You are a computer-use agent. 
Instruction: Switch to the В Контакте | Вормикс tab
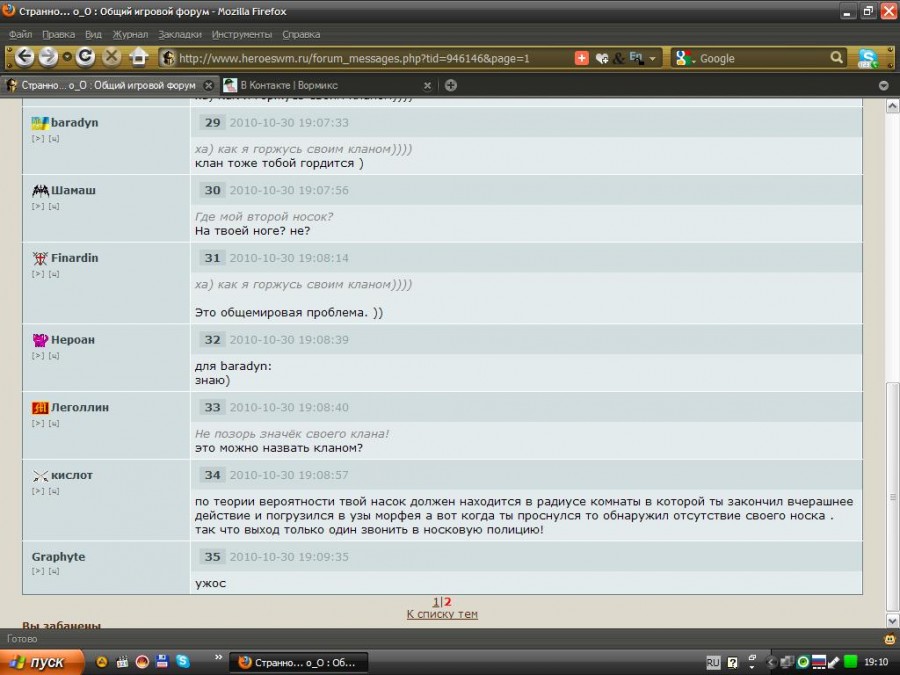point(327,86)
